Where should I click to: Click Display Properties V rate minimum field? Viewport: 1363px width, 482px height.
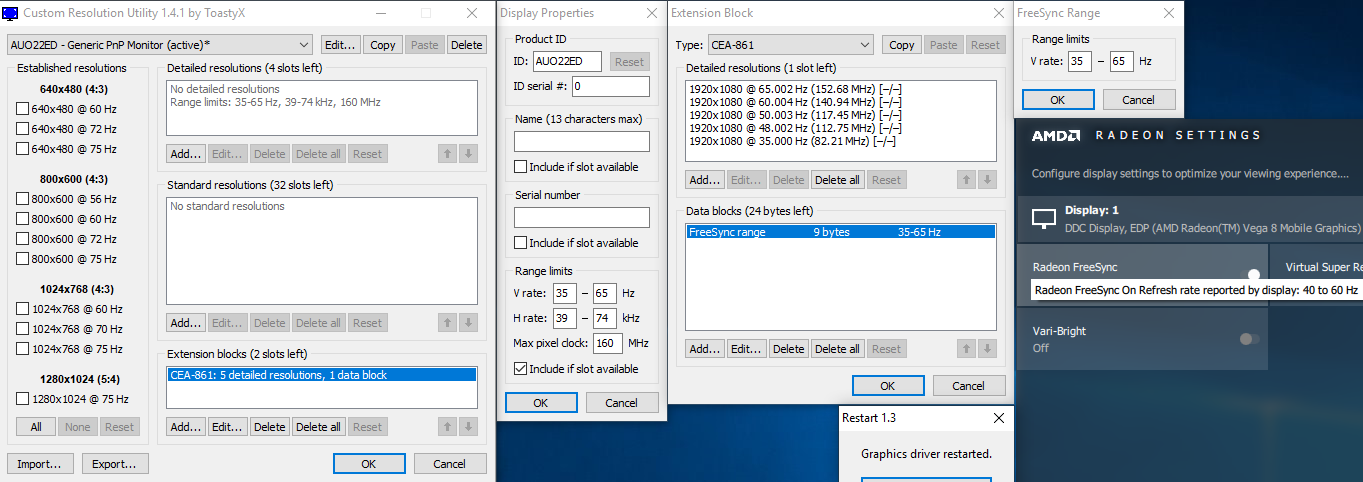pyautogui.click(x=565, y=293)
